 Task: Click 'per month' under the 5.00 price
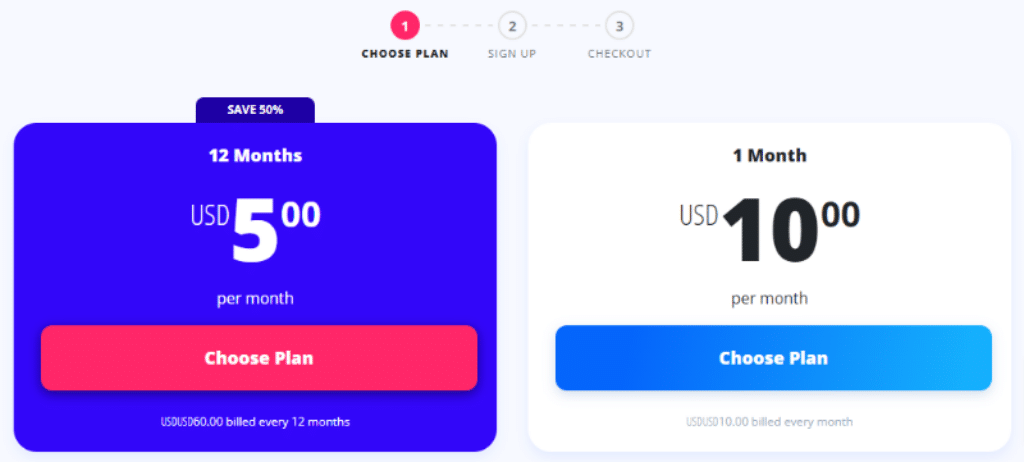pos(255,299)
